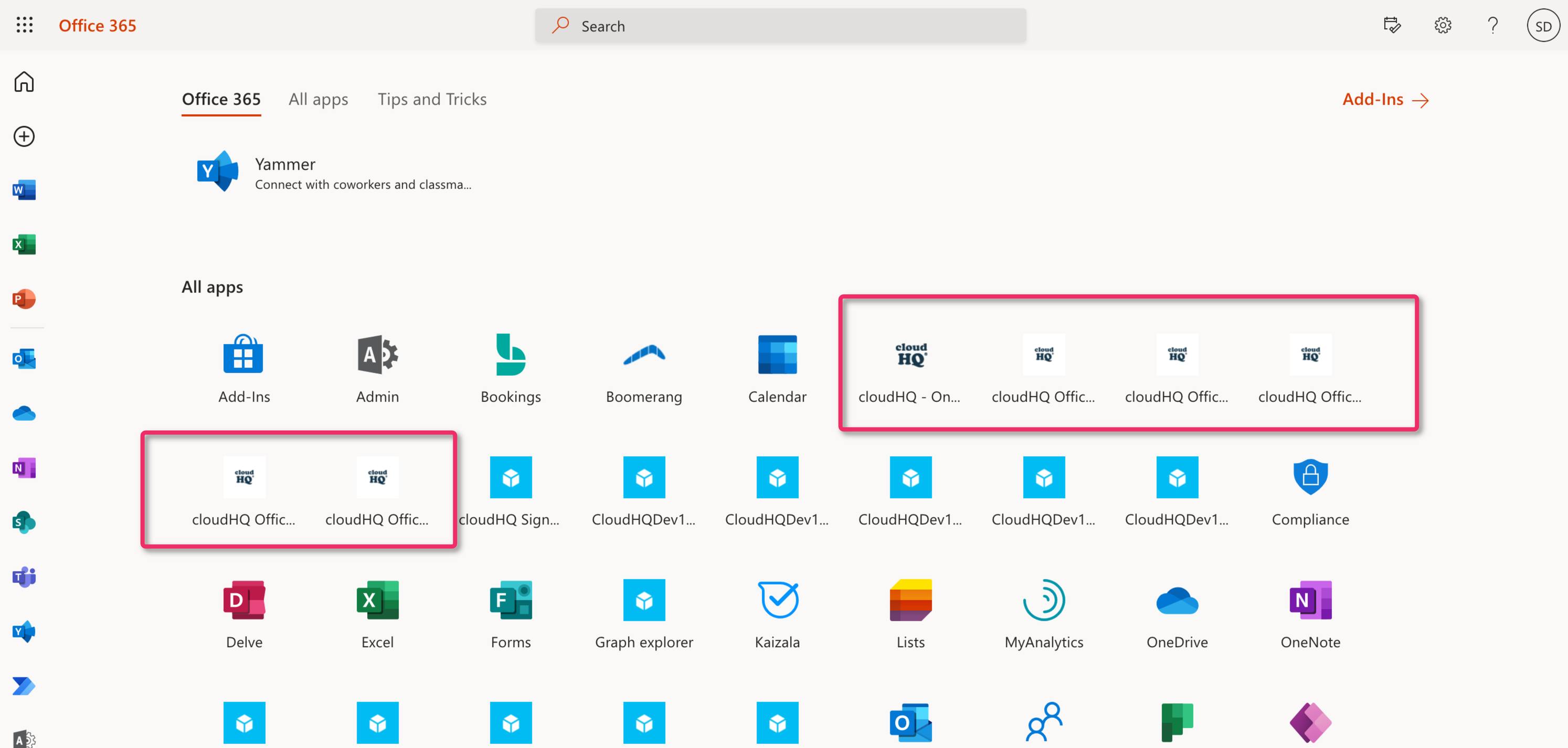Viewport: 1568px width, 748px height.
Task: Switch to the Tips and Tricks tab
Action: coord(432,99)
